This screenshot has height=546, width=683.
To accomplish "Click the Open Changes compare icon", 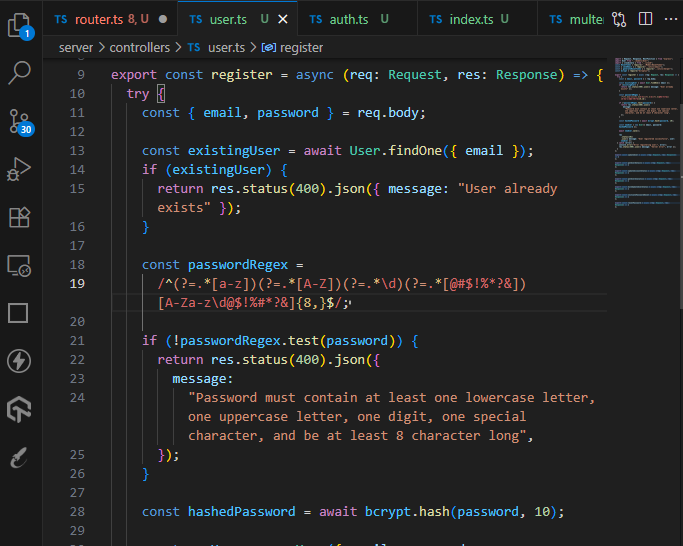I will point(619,19).
